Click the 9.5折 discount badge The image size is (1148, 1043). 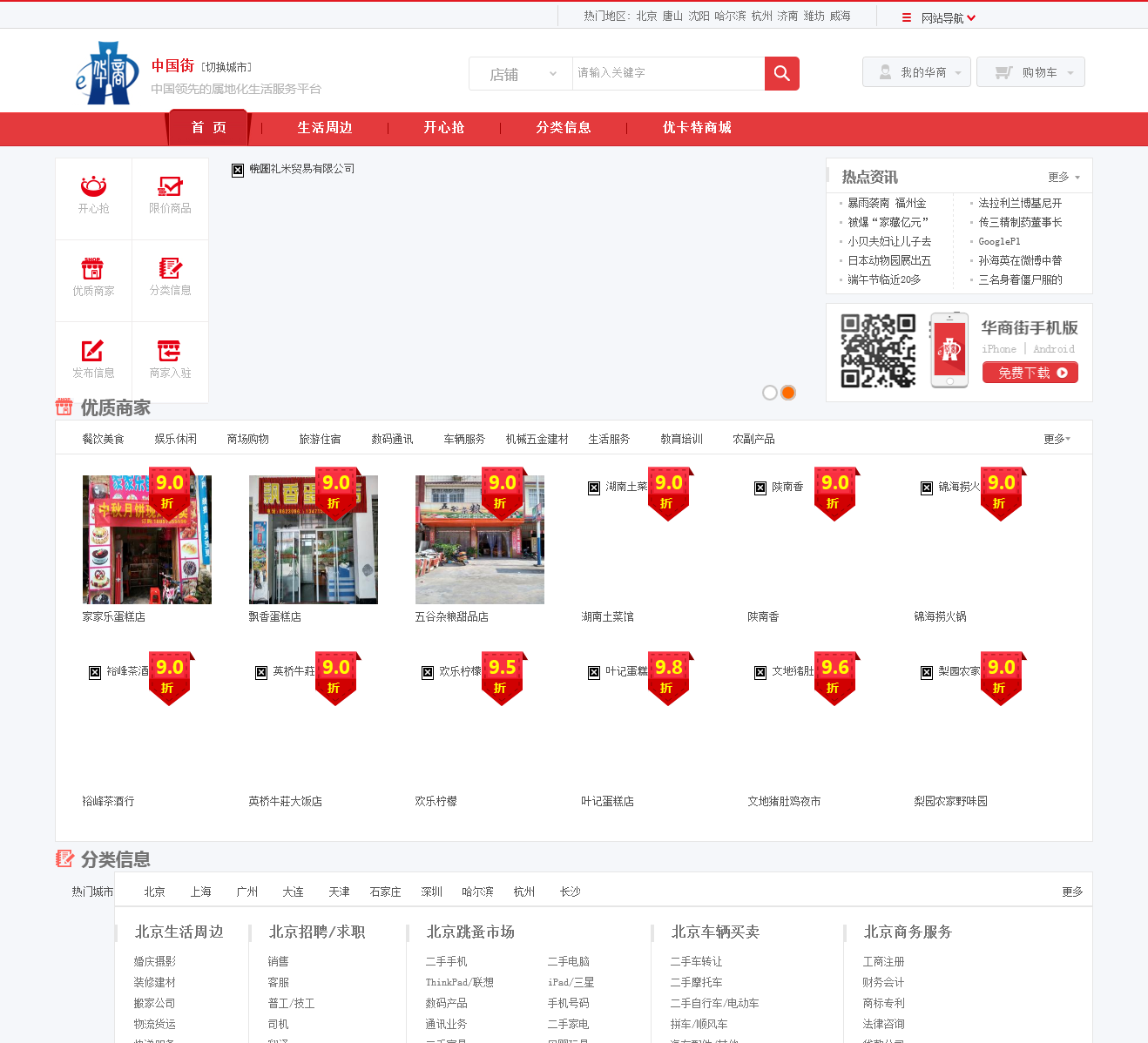coord(503,678)
